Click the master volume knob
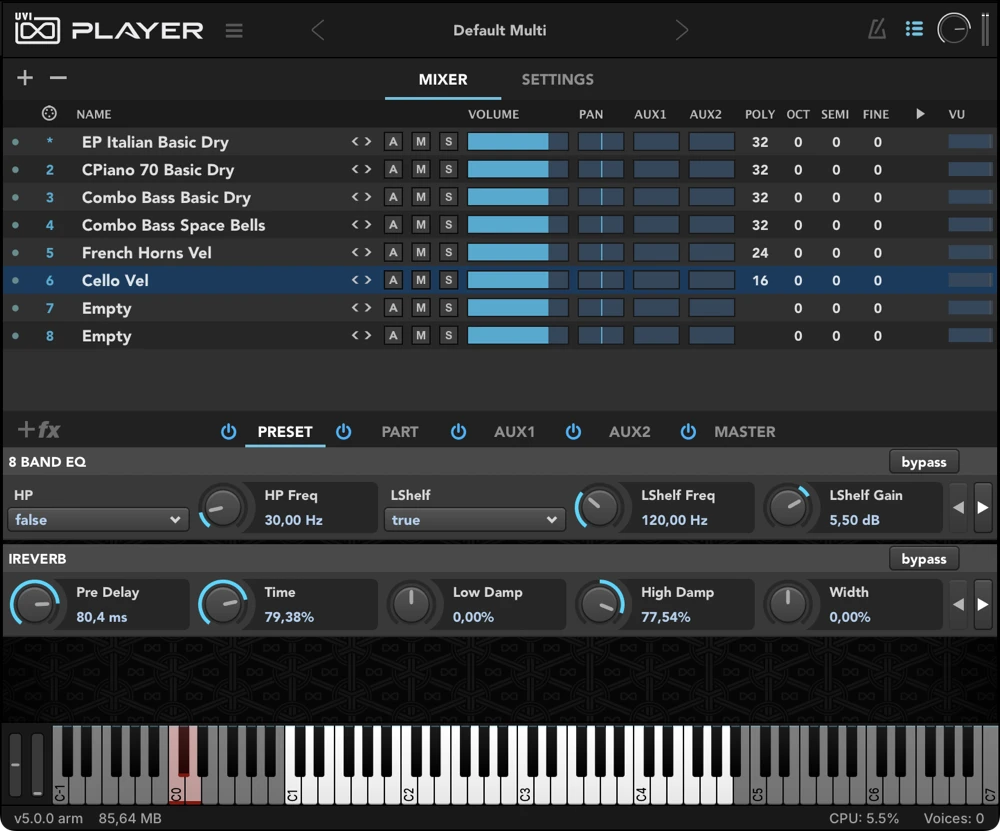The image size is (1000, 831). (x=953, y=29)
